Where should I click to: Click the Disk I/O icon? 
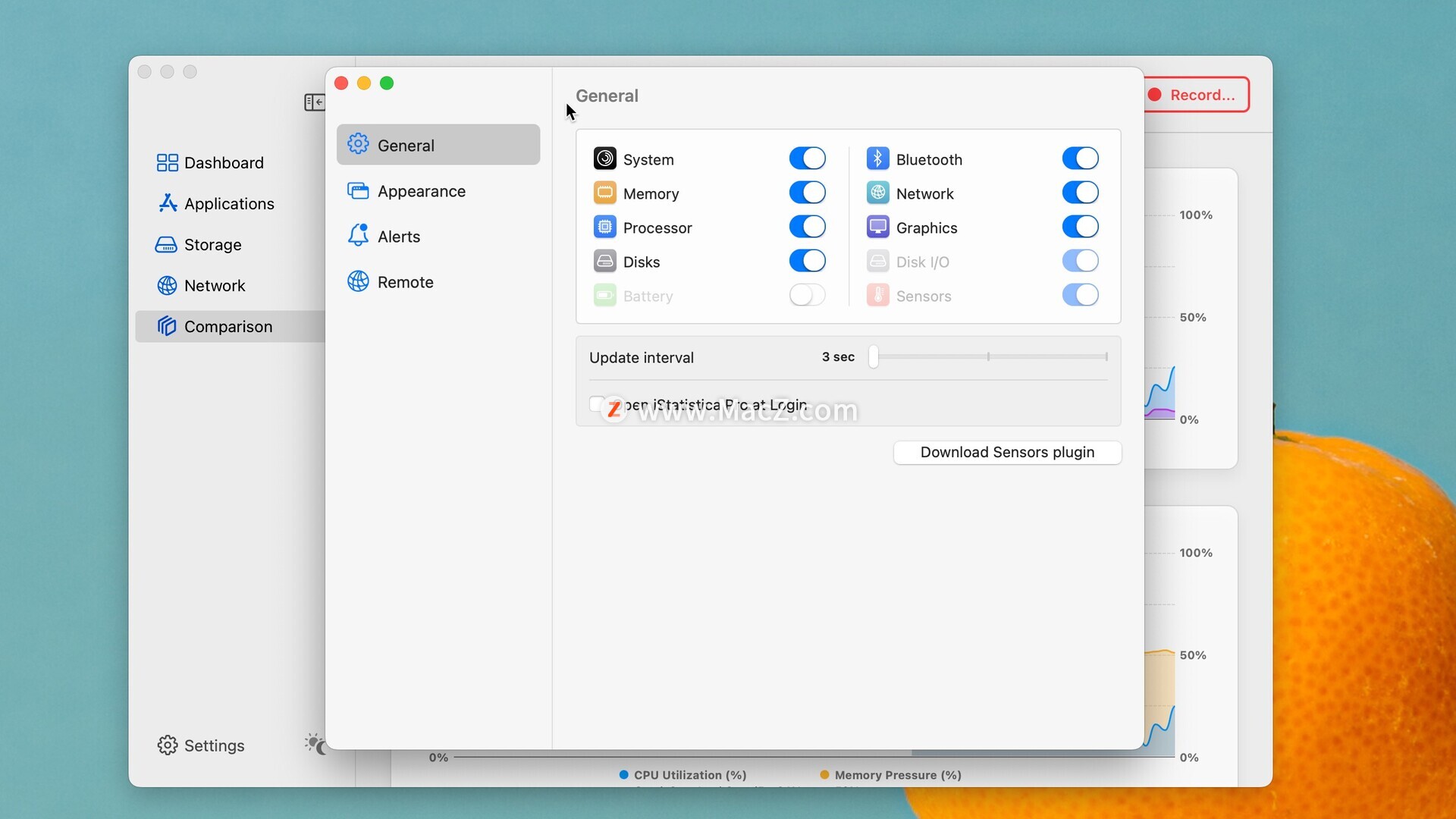pos(877,261)
